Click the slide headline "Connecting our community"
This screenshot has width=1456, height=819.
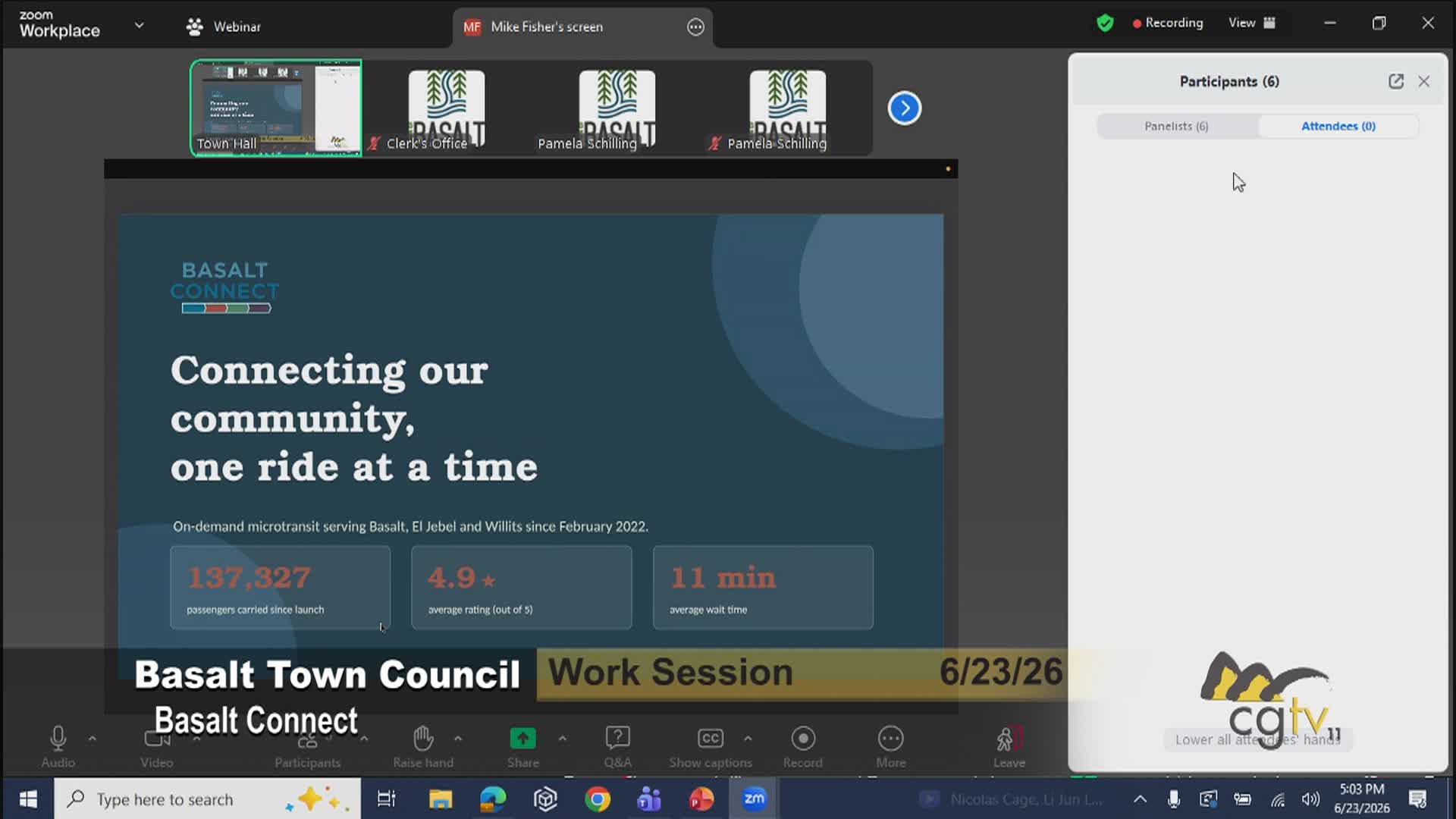tap(329, 394)
